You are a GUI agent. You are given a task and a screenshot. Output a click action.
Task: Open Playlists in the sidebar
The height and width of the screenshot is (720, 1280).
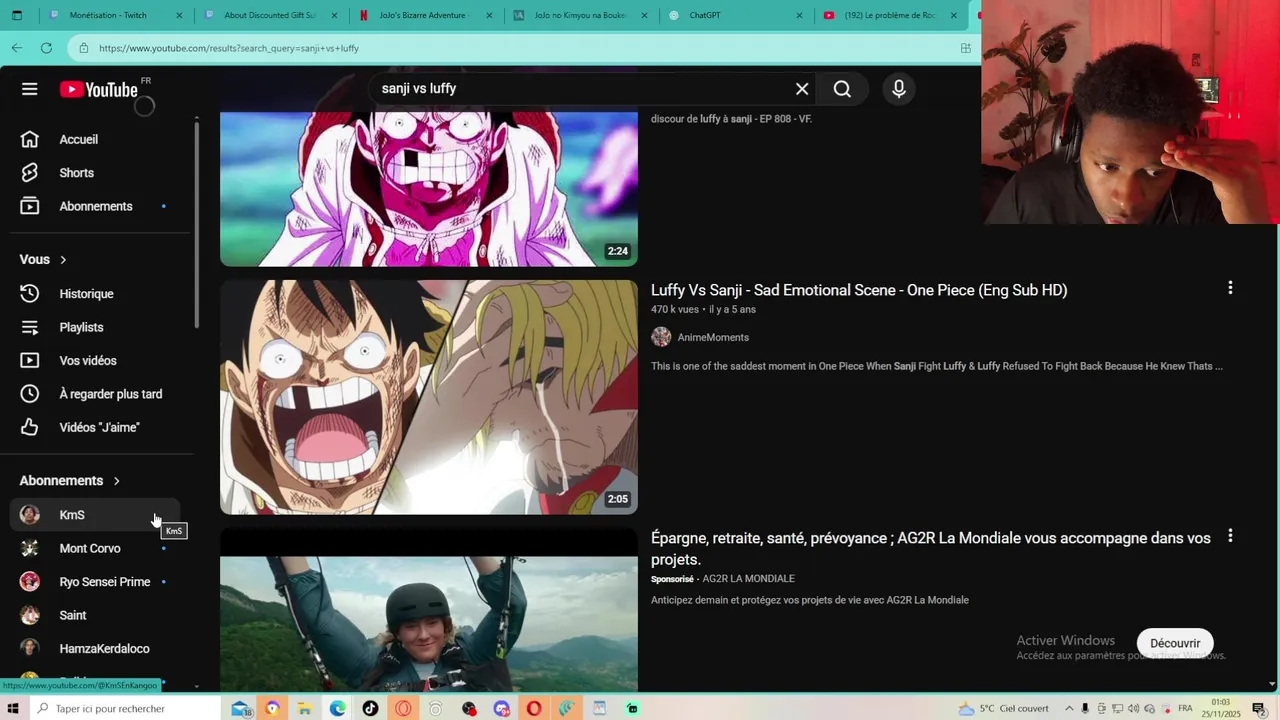click(100, 327)
